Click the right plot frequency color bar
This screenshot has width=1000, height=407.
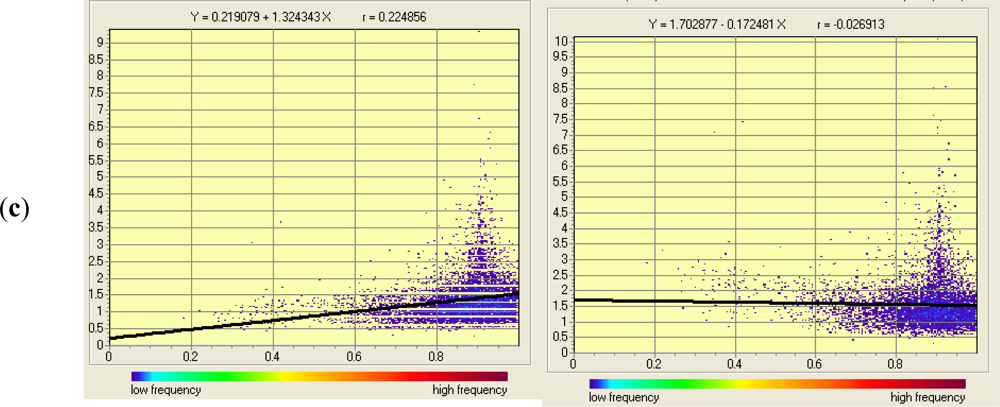[777, 383]
